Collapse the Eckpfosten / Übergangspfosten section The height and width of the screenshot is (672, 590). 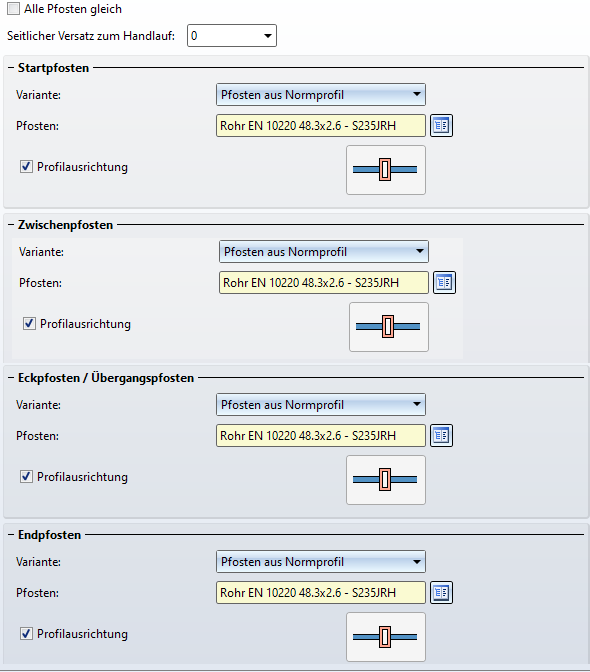point(11,378)
